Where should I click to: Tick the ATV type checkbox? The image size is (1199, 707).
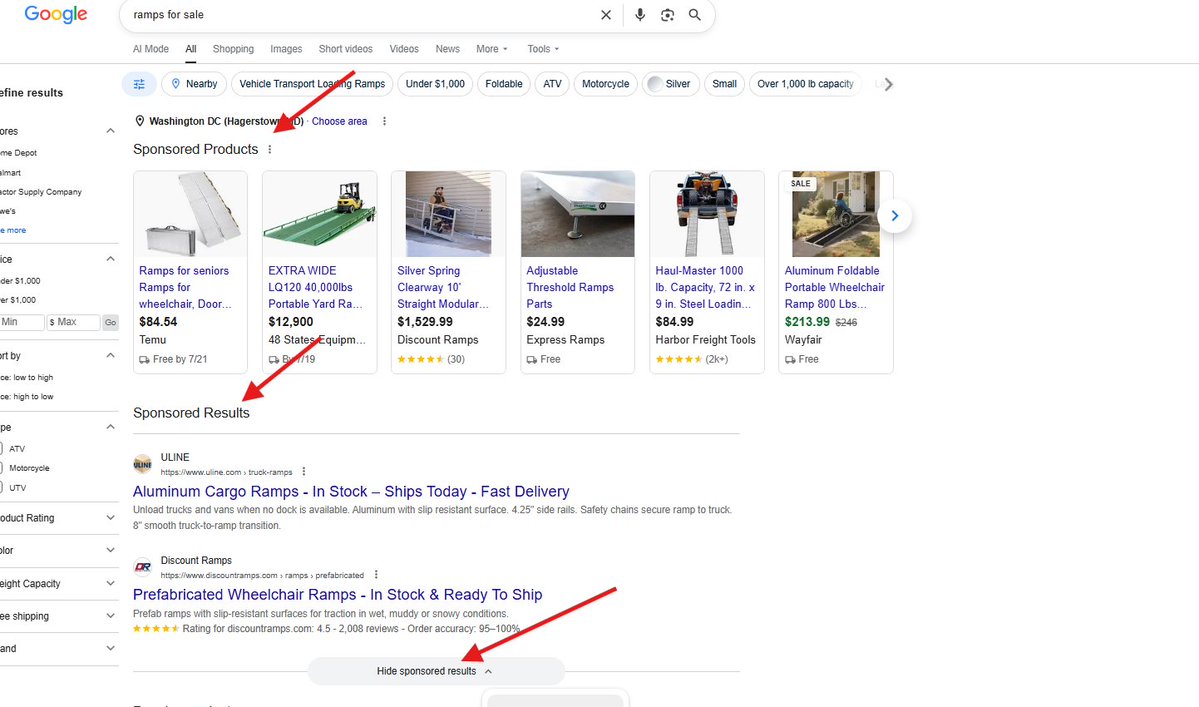[0, 449]
